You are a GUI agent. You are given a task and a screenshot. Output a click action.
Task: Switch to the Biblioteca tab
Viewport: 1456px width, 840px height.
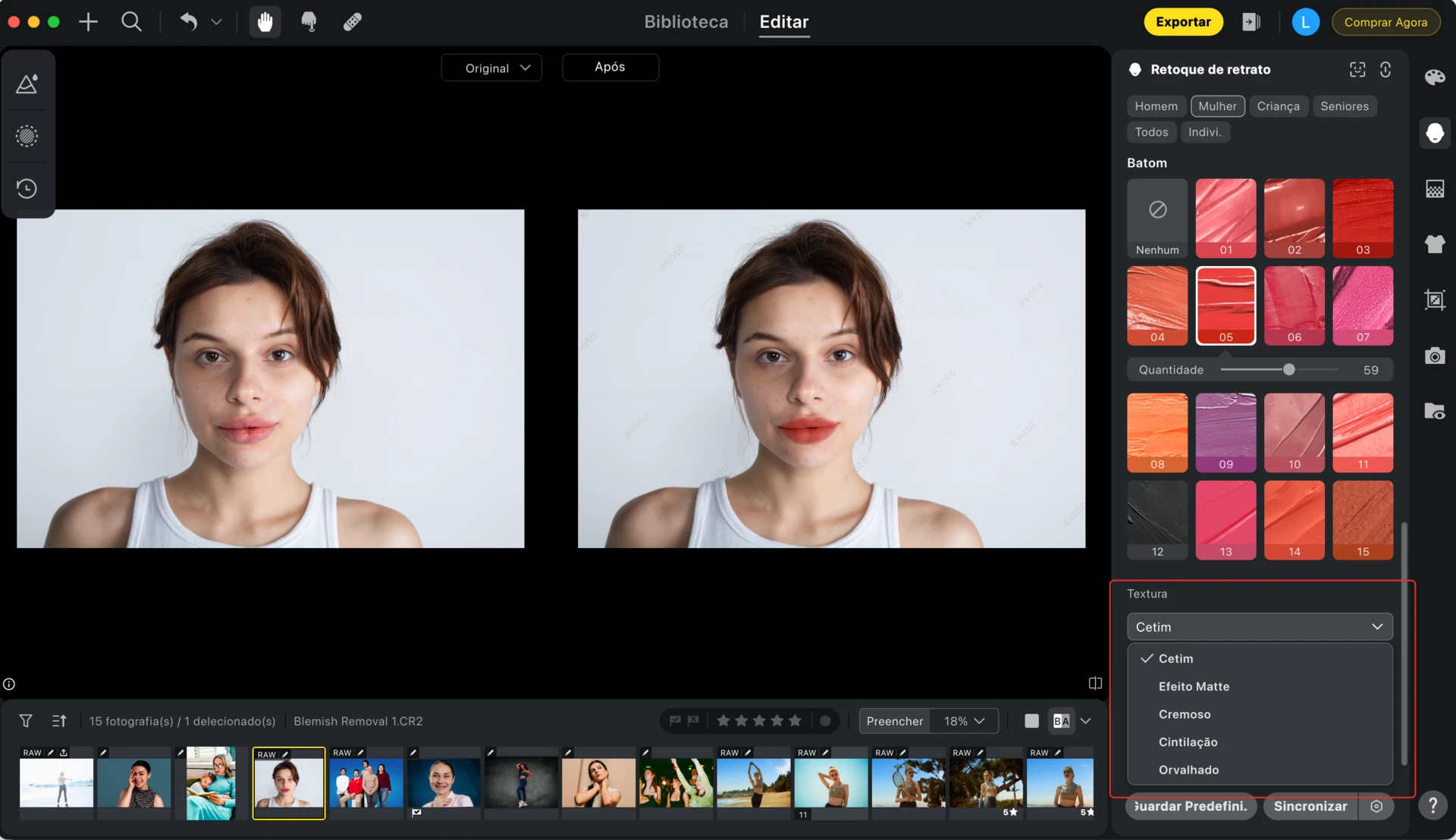point(686,22)
